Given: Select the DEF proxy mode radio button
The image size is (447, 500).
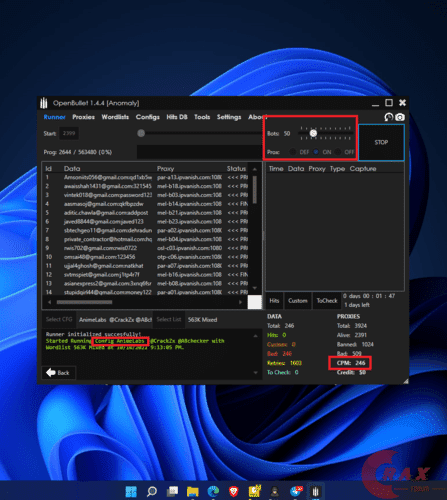Looking at the screenshot, I should tap(292, 152).
